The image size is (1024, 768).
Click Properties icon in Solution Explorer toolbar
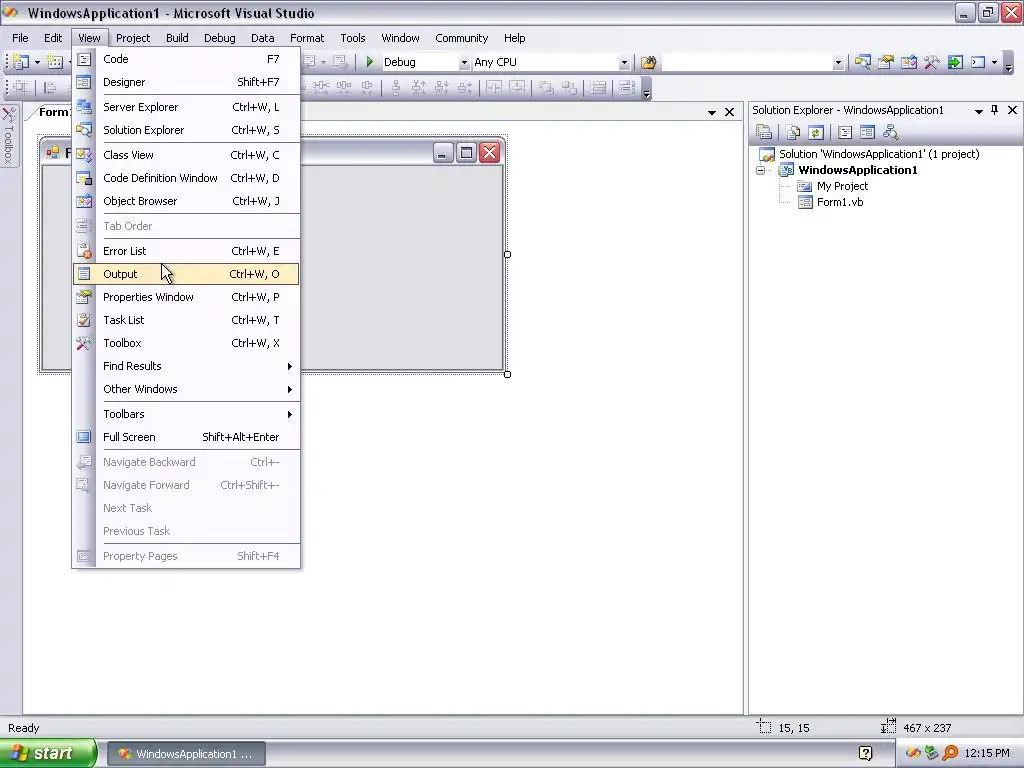point(763,133)
